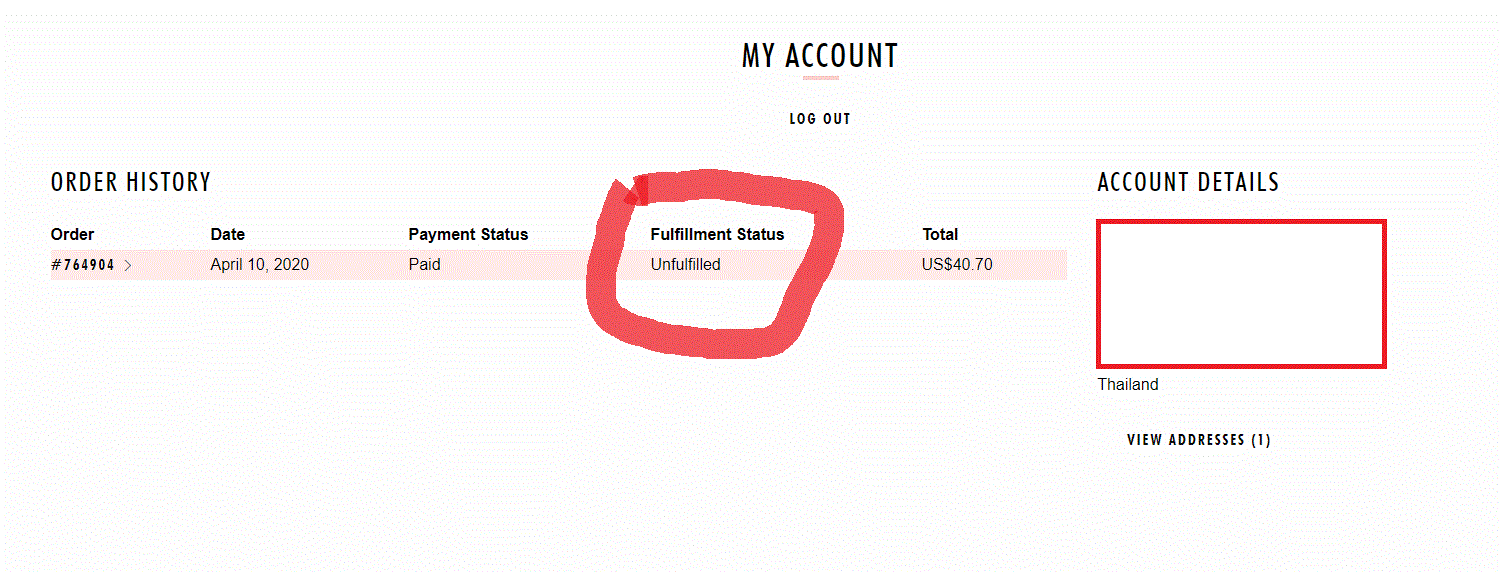1503x572 pixels.
Task: Click the pink divider under MY ACCOUNT
Action: pos(820,78)
